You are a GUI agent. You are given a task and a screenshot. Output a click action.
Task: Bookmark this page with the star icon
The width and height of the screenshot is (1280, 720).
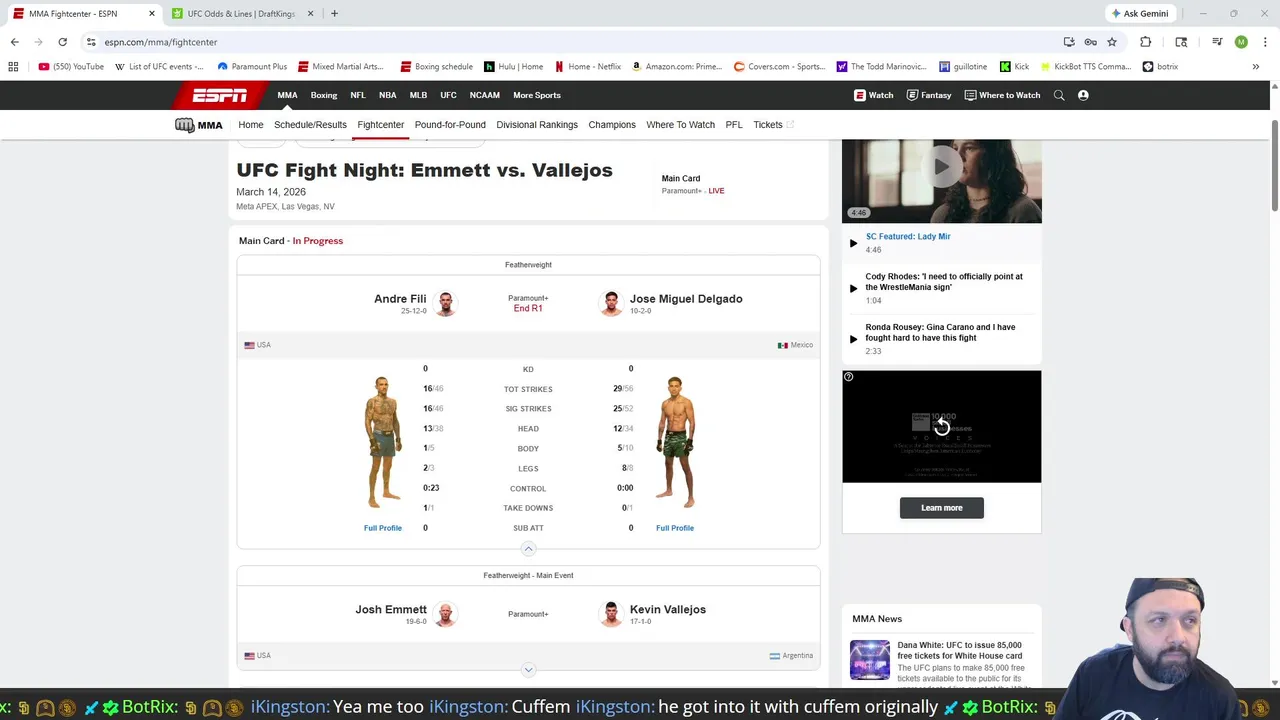1112,42
